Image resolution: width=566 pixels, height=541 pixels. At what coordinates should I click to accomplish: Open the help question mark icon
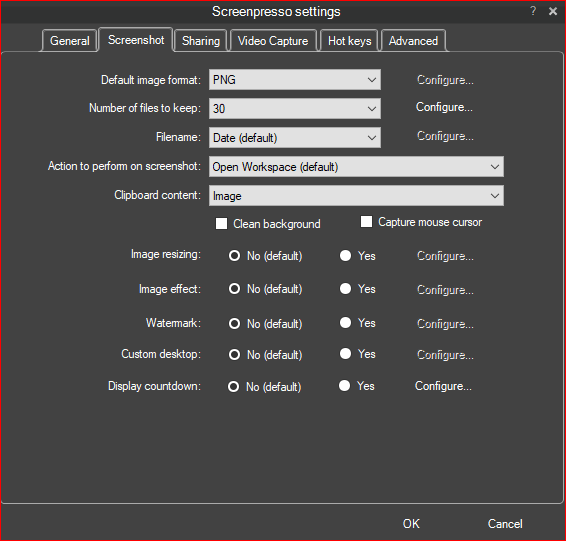533,11
